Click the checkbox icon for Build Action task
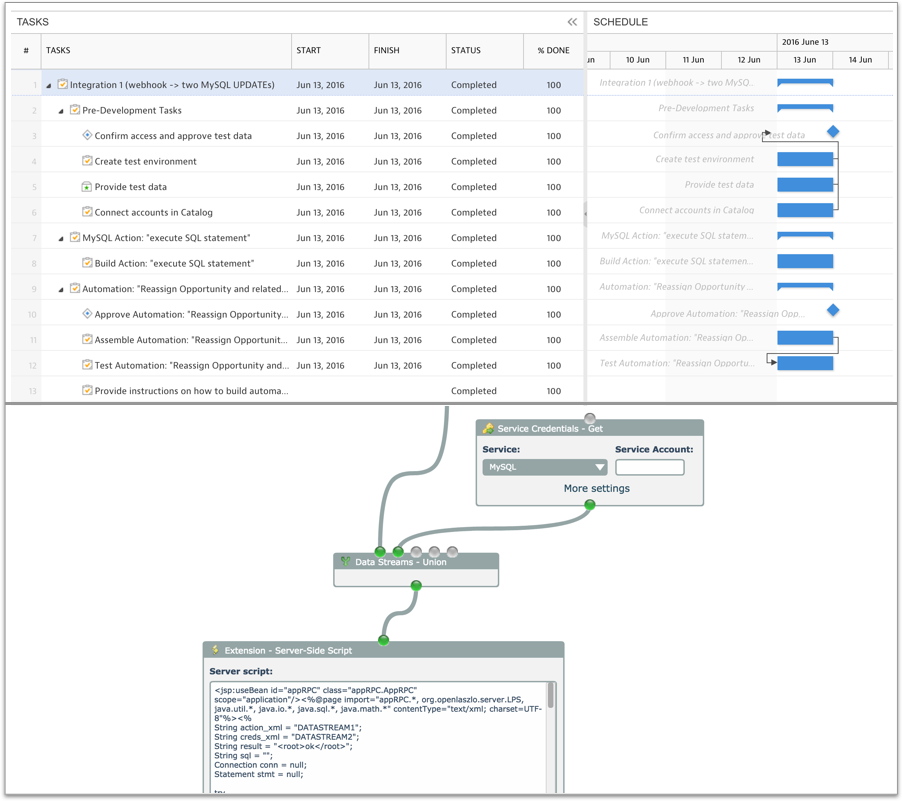Viewport: 902px width, 801px height. pos(87,263)
